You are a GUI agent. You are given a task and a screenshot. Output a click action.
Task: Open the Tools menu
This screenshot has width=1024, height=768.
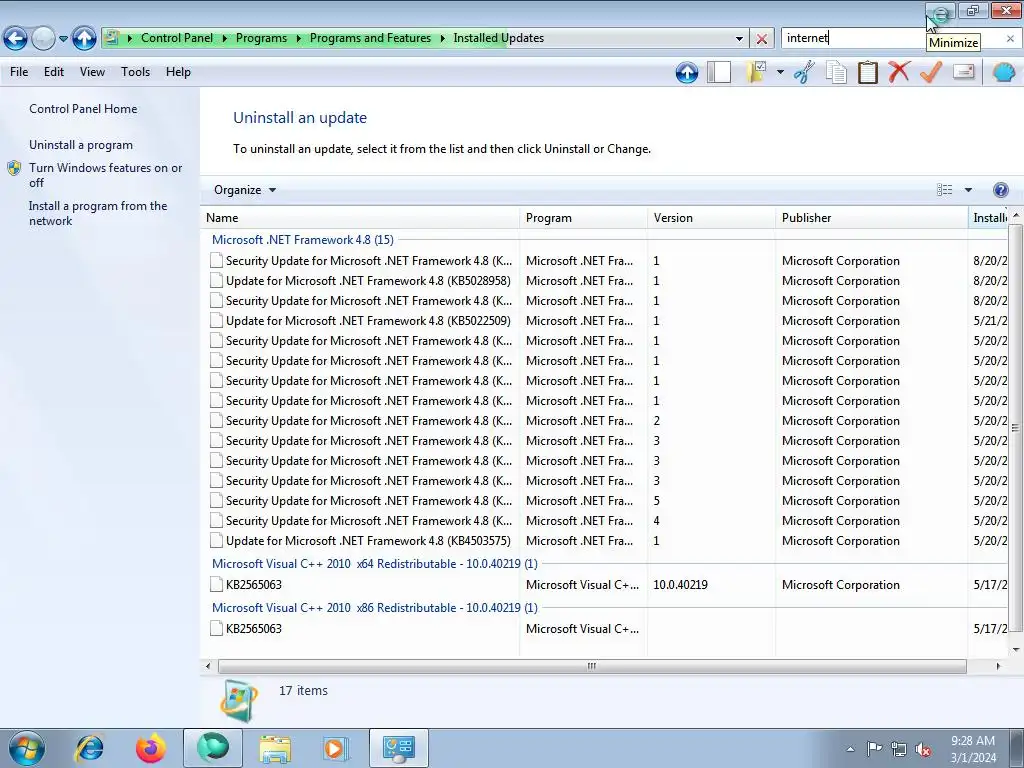pos(135,72)
